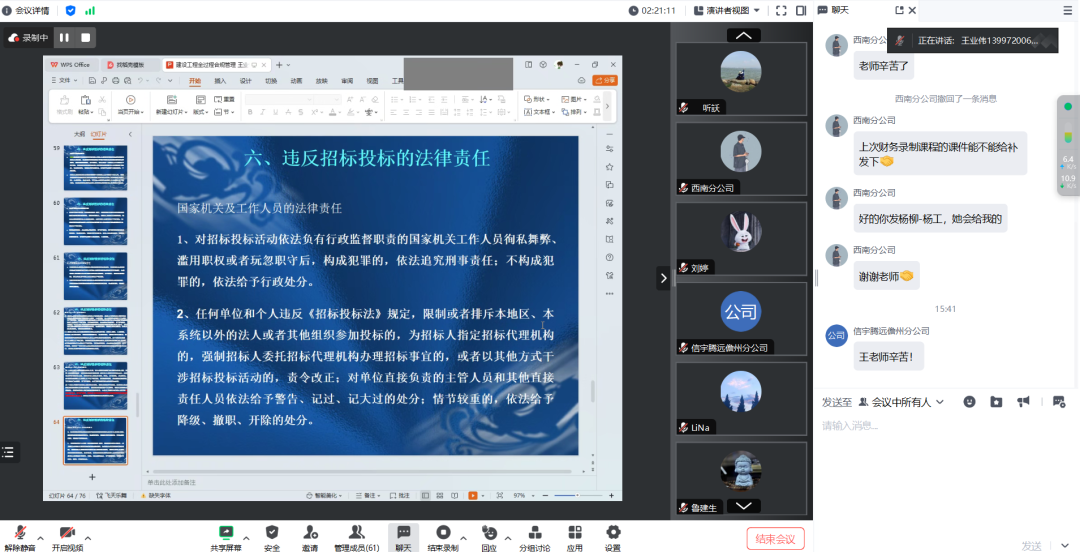
Task: Select the 昕跃 participant video tile
Action: (x=741, y=79)
